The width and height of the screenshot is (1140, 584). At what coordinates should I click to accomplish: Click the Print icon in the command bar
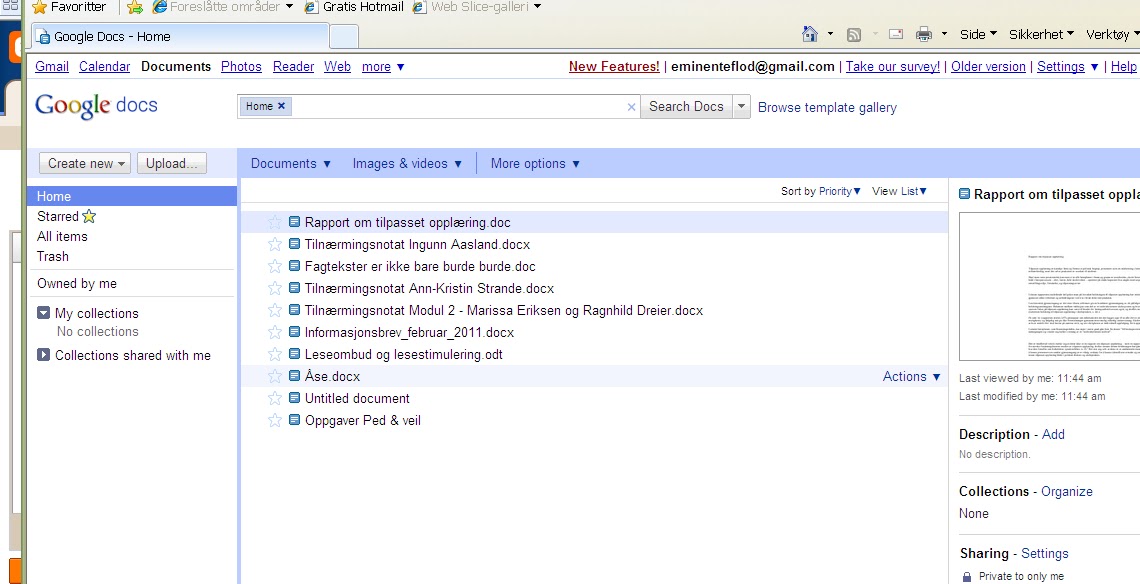[x=924, y=34]
